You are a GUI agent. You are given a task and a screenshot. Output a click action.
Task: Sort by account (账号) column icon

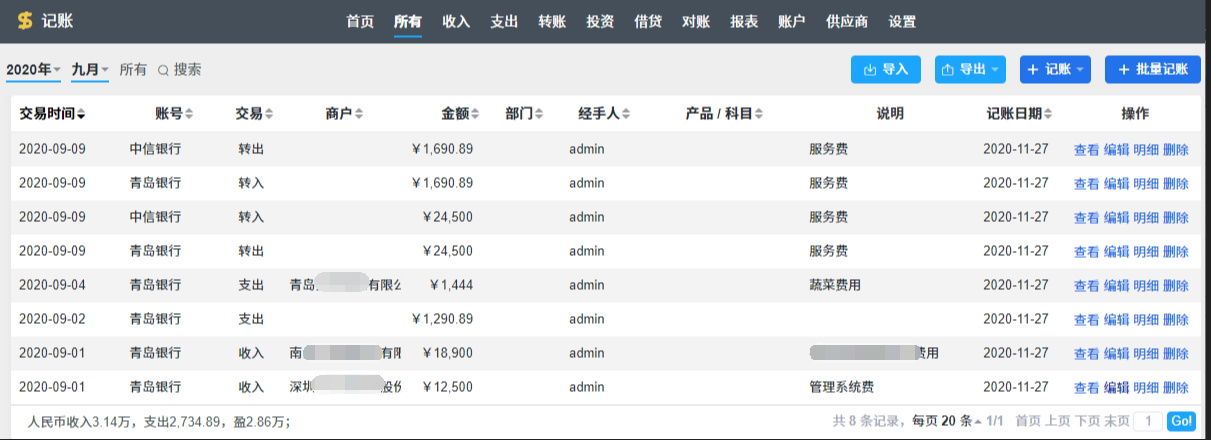coord(189,114)
